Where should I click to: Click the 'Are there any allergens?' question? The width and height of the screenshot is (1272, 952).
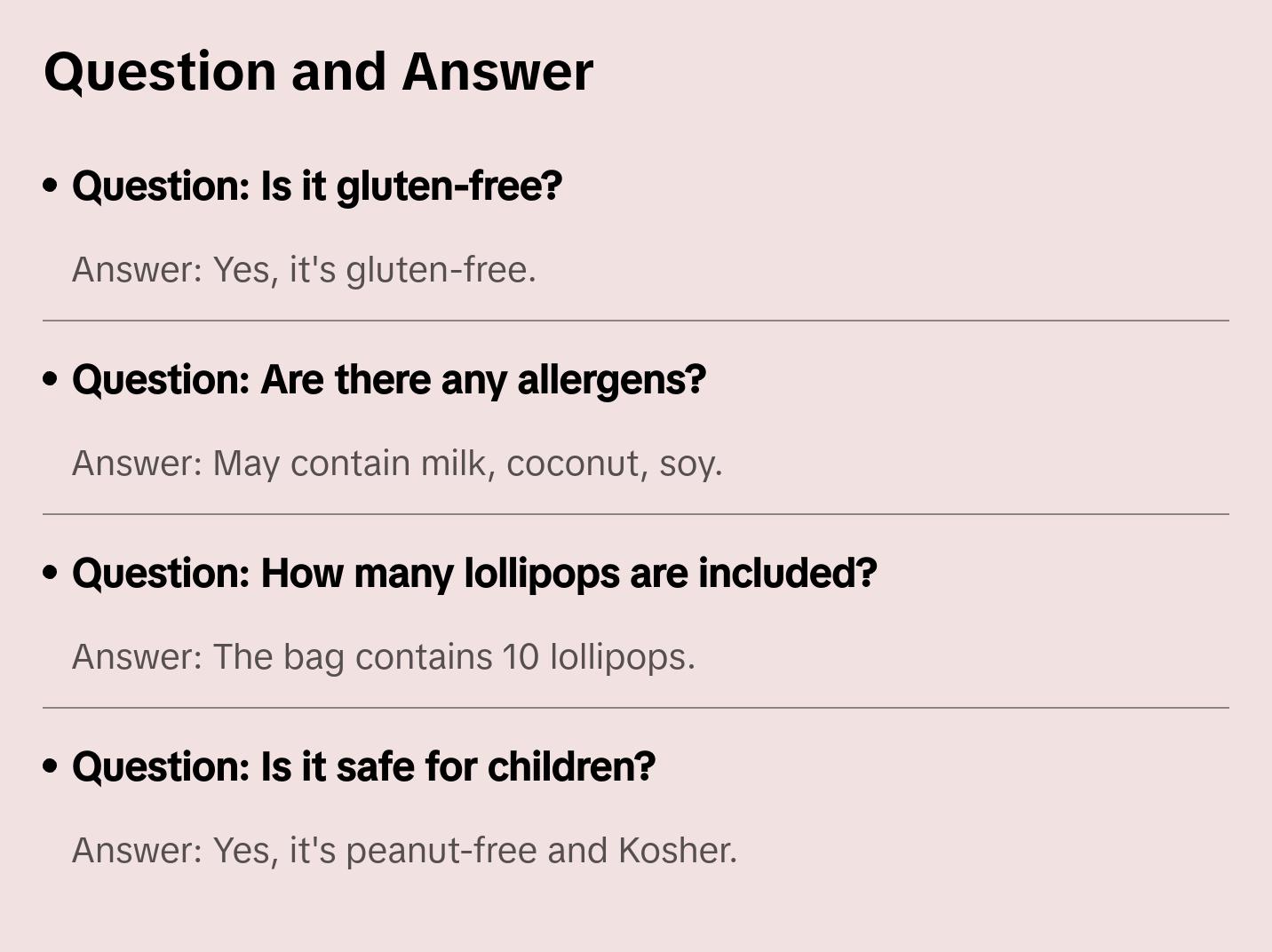pyautogui.click(x=389, y=380)
